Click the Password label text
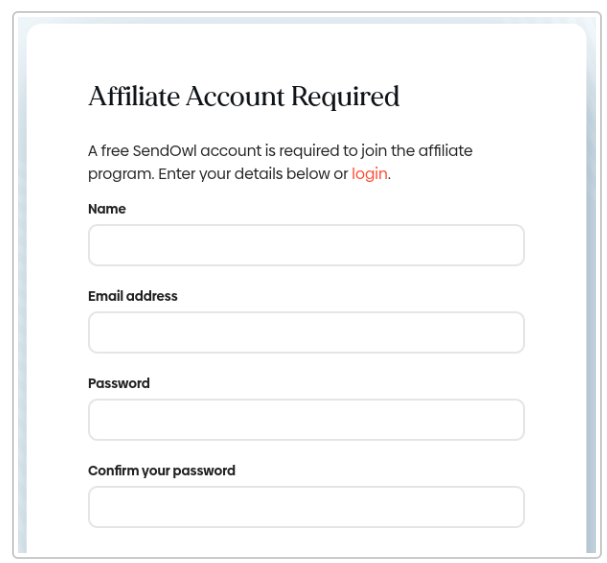The height and width of the screenshot is (563, 607). pos(119,383)
